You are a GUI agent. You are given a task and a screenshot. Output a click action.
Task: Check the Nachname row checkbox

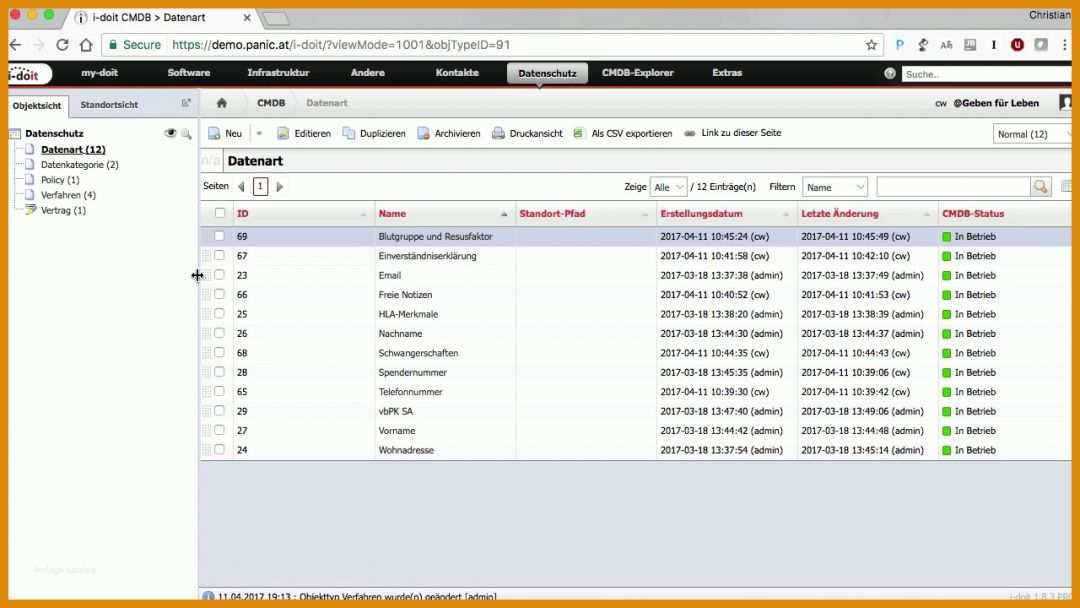click(x=220, y=333)
